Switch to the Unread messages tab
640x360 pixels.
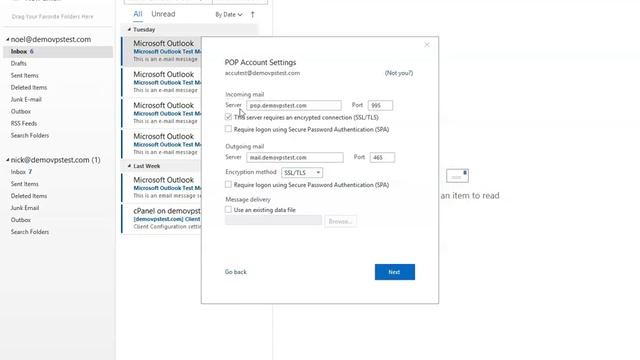pyautogui.click(x=163, y=14)
